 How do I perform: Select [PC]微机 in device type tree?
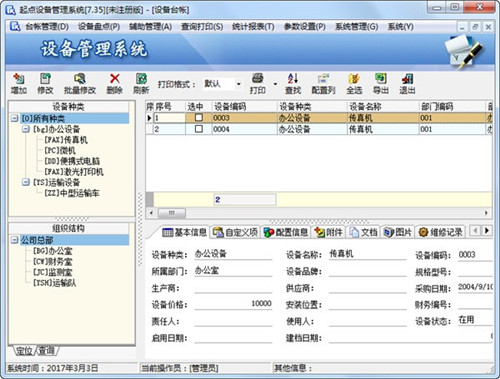click(60, 150)
